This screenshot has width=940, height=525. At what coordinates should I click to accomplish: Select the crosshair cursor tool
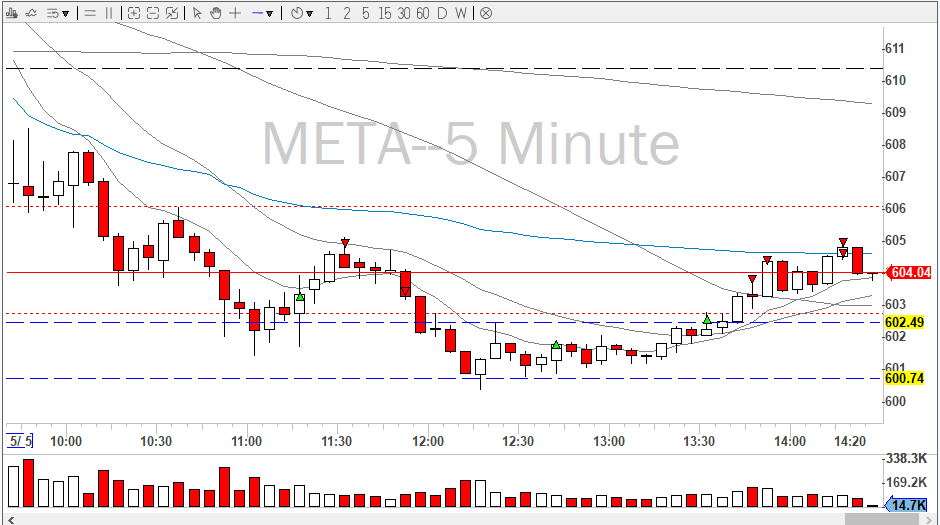click(235, 13)
